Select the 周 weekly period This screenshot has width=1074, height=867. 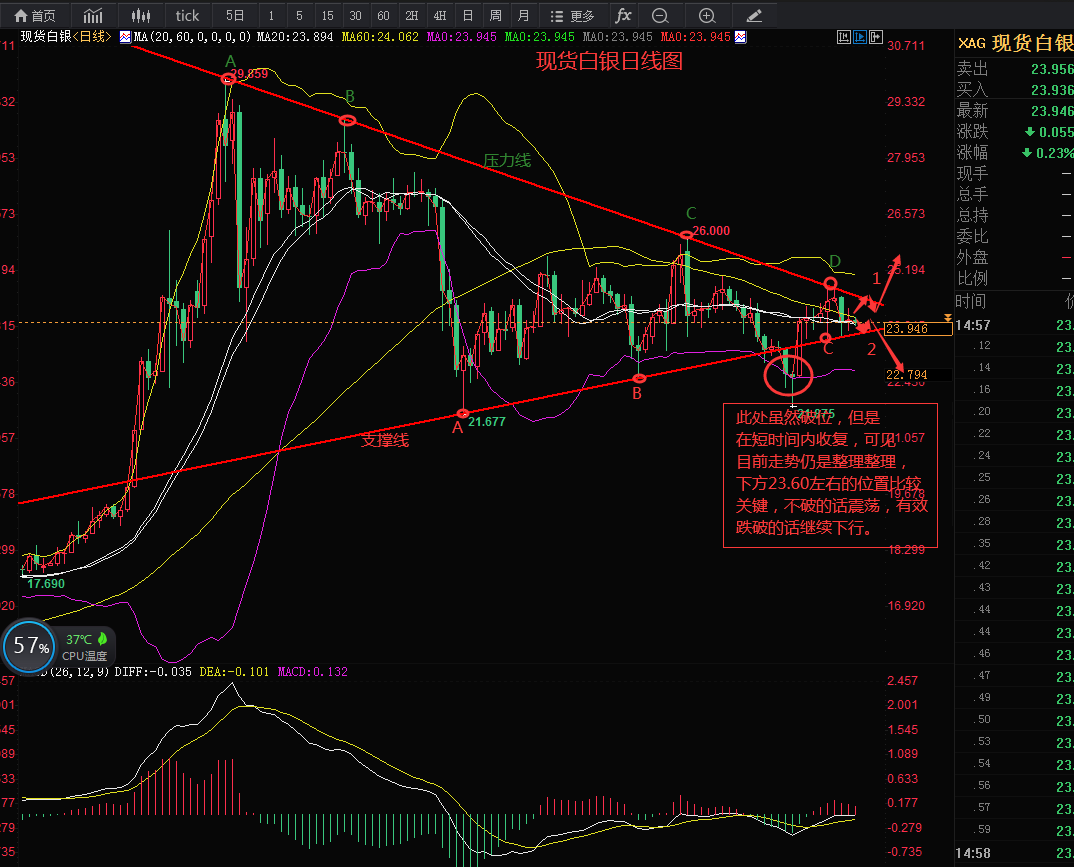coord(495,15)
